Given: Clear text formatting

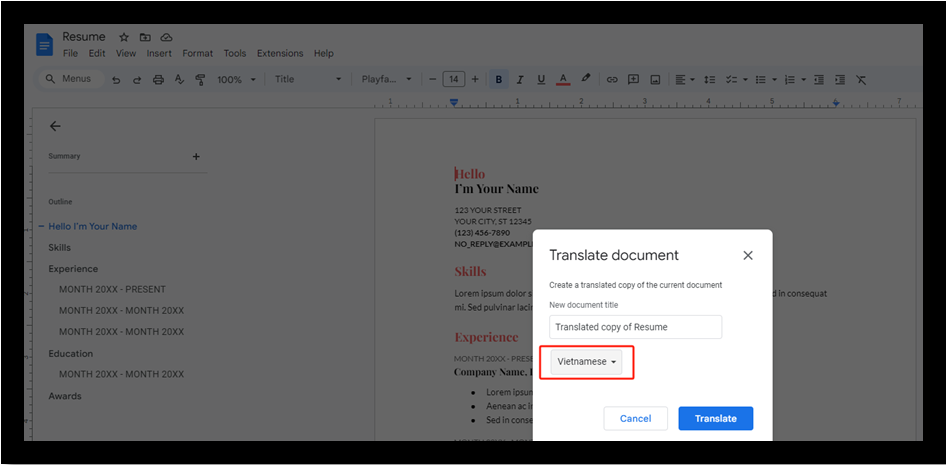Looking at the screenshot, I should (861, 80).
